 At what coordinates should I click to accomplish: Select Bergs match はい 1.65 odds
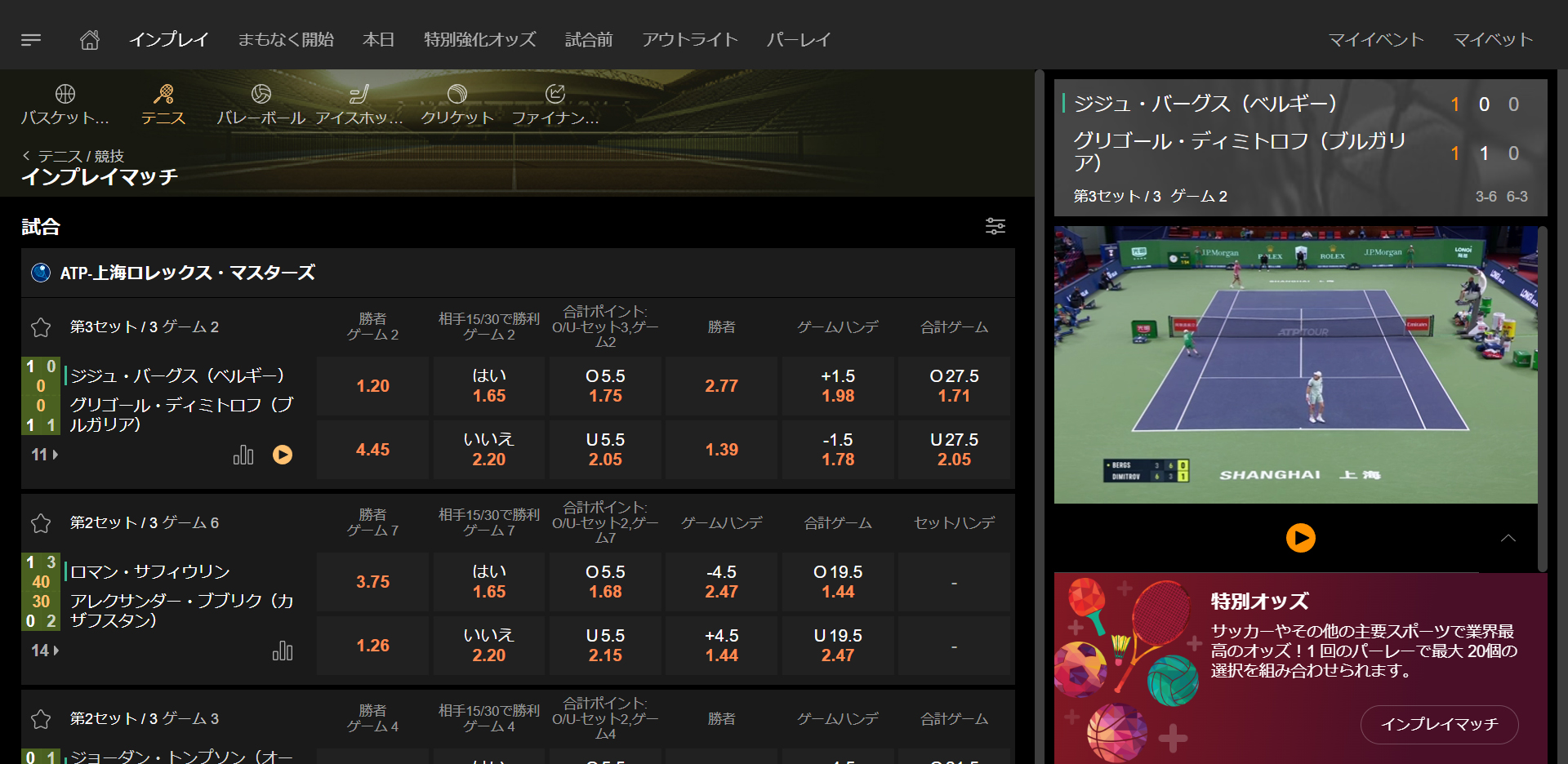pos(489,386)
